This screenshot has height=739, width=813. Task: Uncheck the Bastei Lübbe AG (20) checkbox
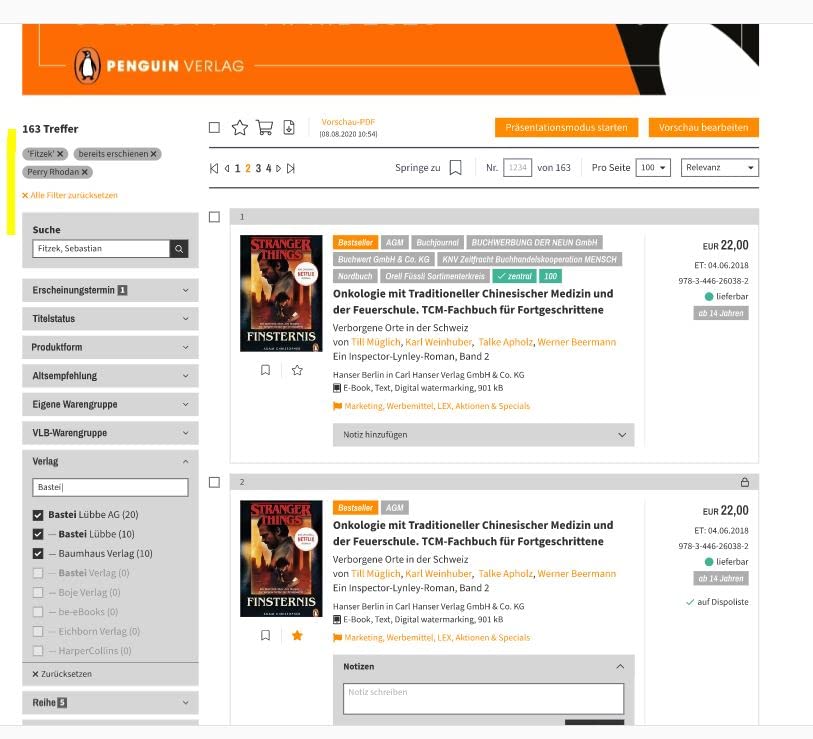coord(38,515)
